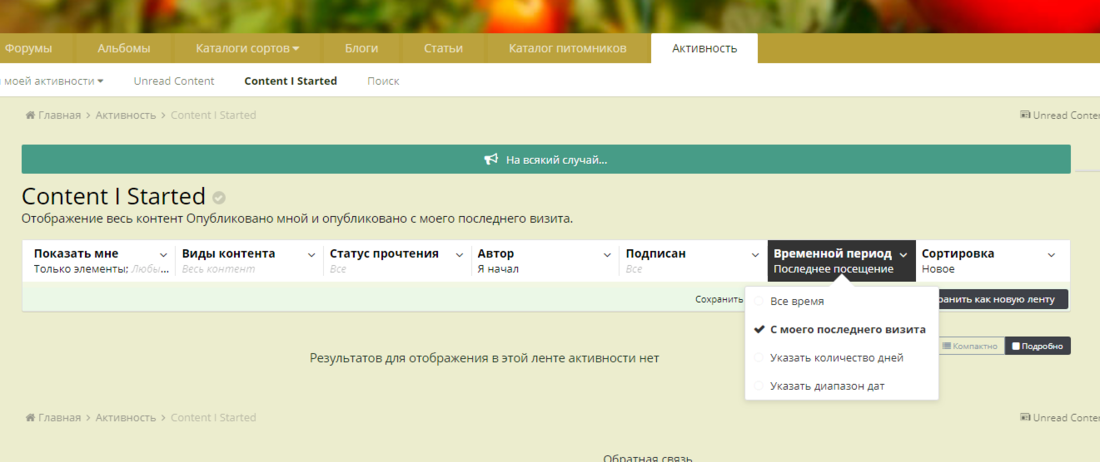Image resolution: width=1100 pixels, height=462 pixels.
Task: Click 'Главная' in the top breadcrumb
Action: point(59,115)
